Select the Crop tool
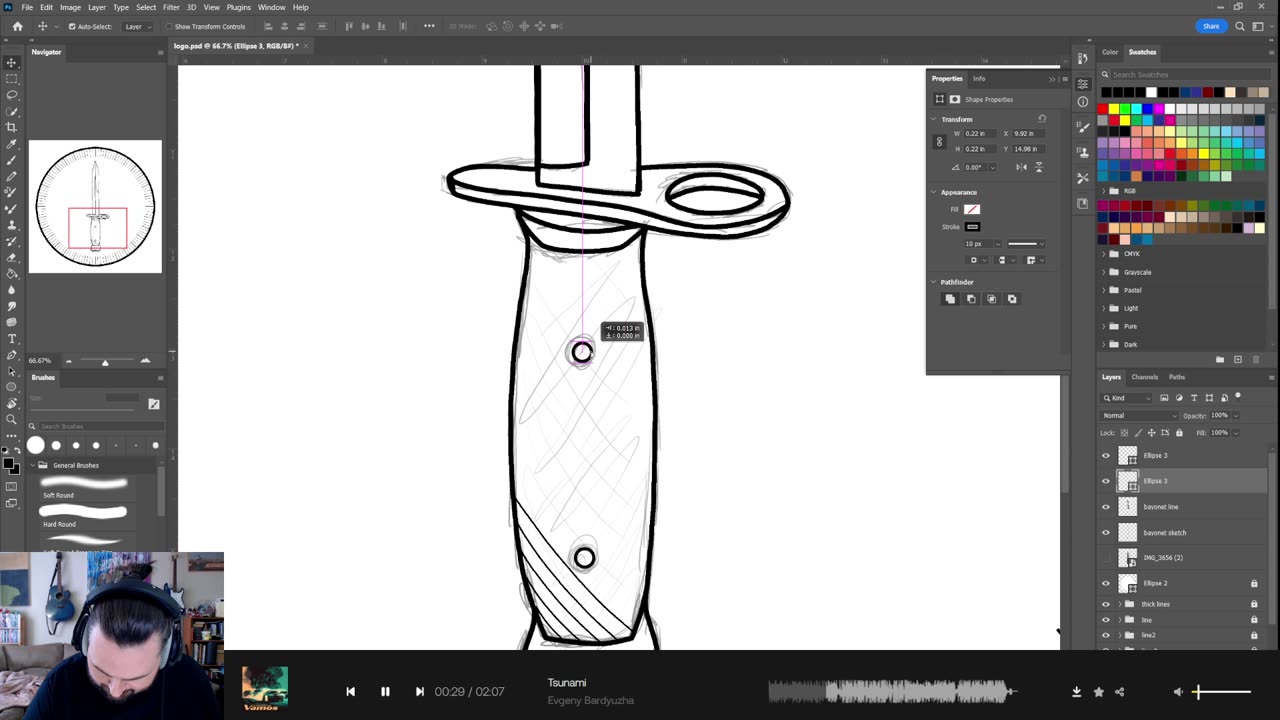Image resolution: width=1280 pixels, height=720 pixels. 12,127
